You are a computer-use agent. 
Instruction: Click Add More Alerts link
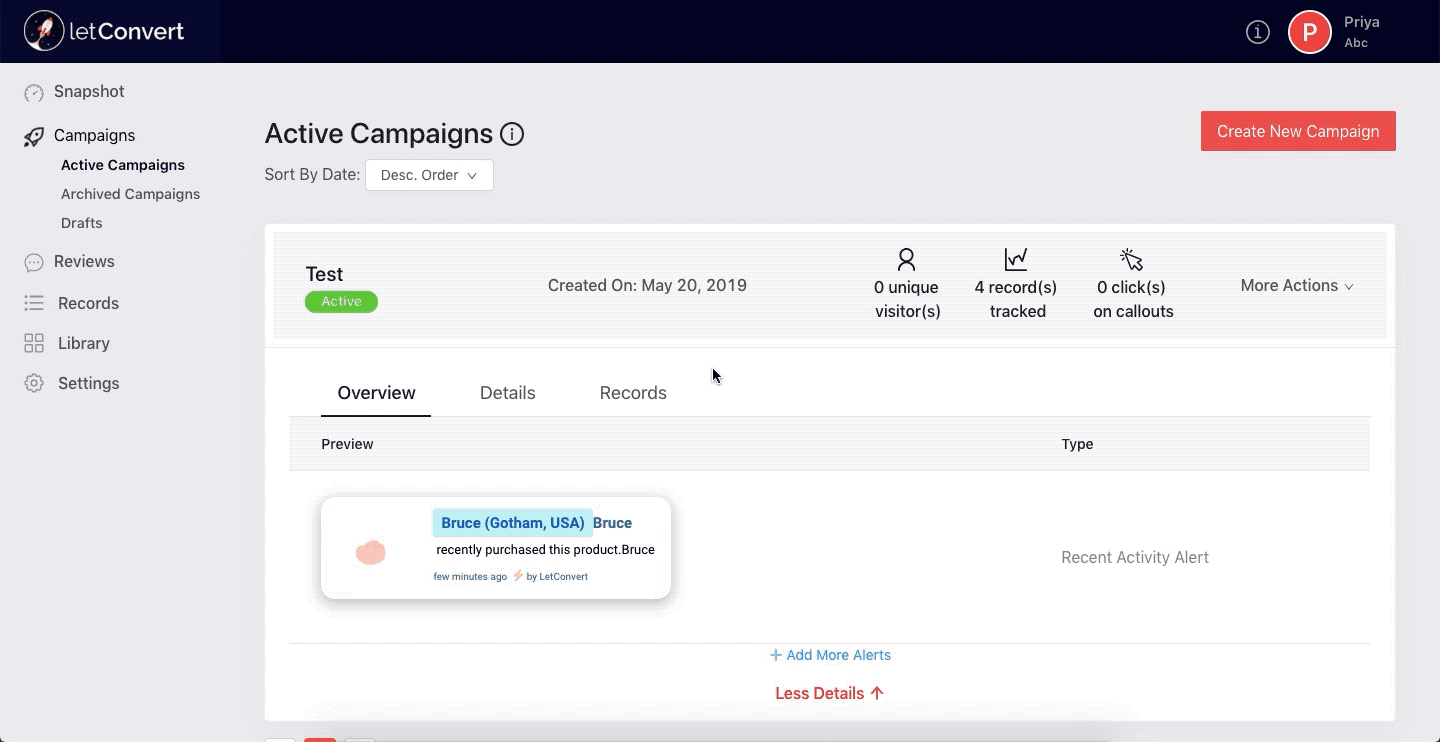(830, 655)
